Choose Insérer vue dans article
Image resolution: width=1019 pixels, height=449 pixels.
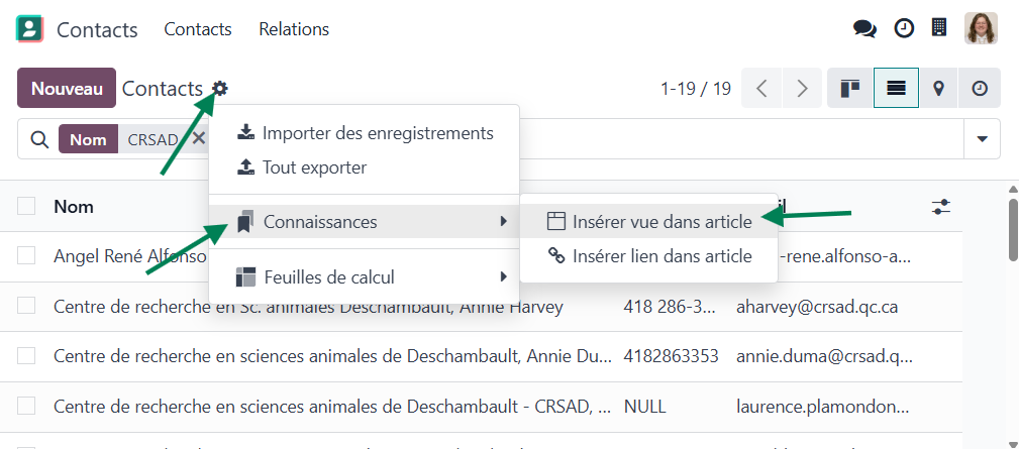click(649, 222)
